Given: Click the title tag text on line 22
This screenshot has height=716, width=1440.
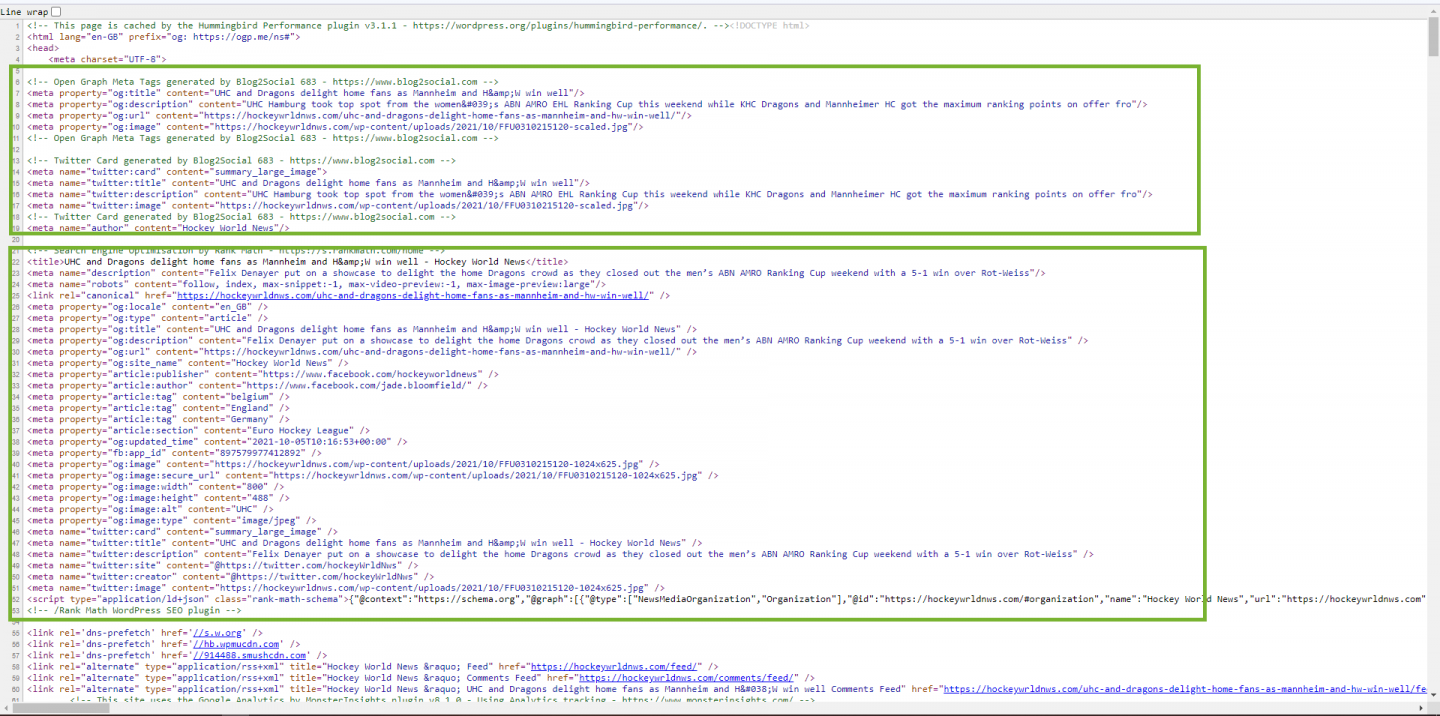Looking at the screenshot, I should tap(300, 262).
